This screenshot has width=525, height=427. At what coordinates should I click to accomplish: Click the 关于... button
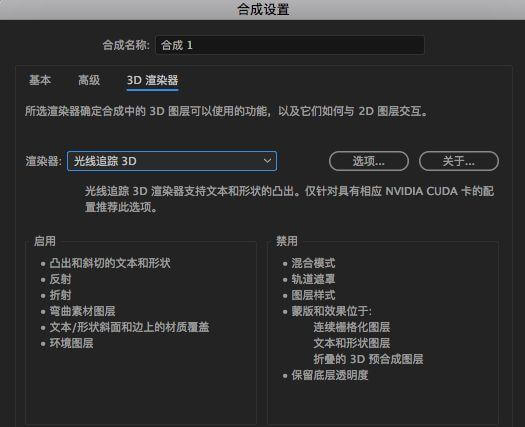point(459,161)
